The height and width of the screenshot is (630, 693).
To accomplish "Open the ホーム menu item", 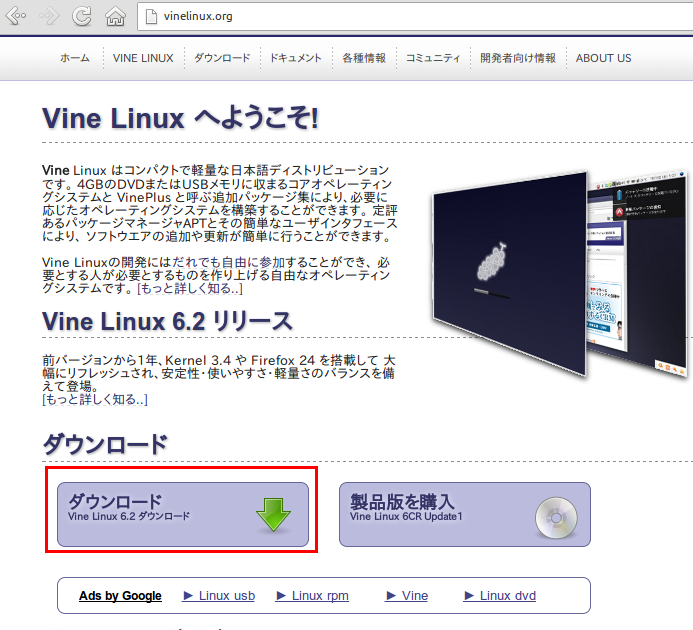I will tap(75, 58).
